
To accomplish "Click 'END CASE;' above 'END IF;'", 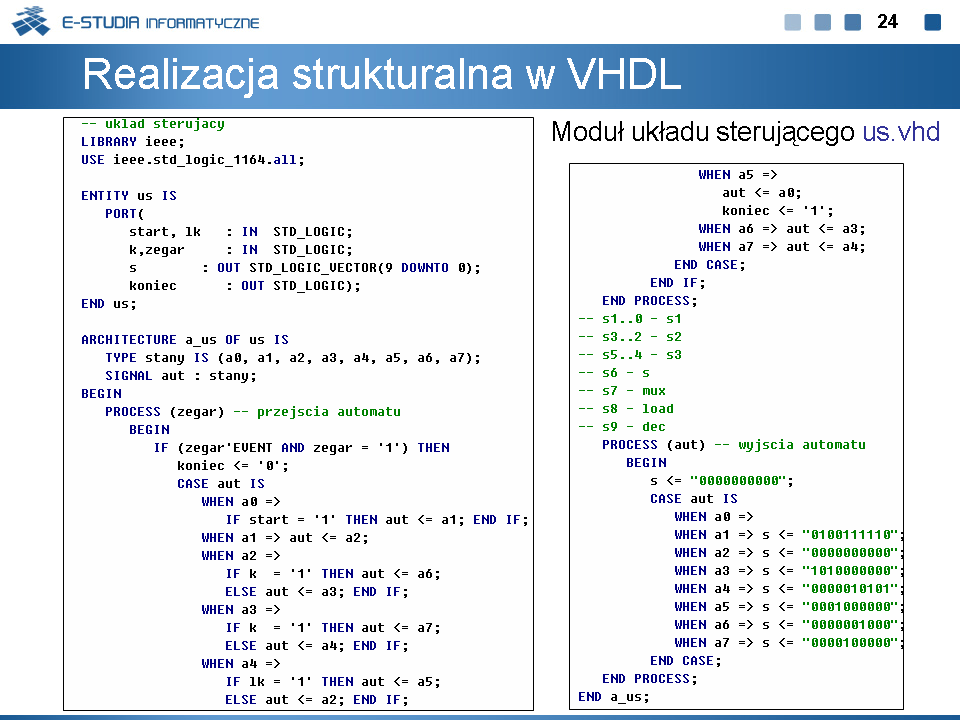I will pos(710,264).
